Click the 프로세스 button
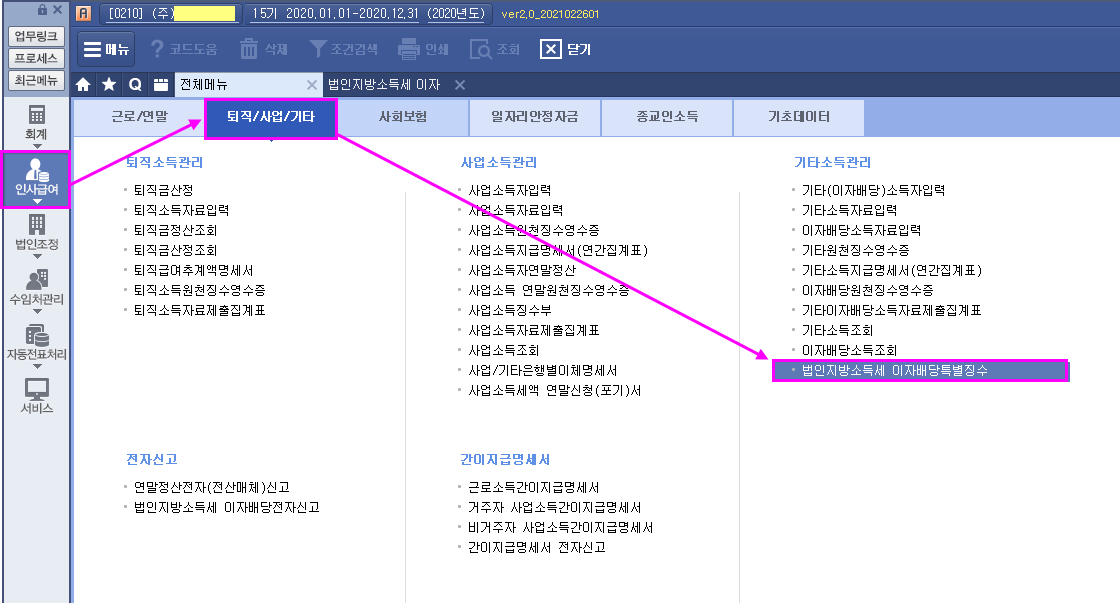Screen dimensions: 1120x603 36,58
